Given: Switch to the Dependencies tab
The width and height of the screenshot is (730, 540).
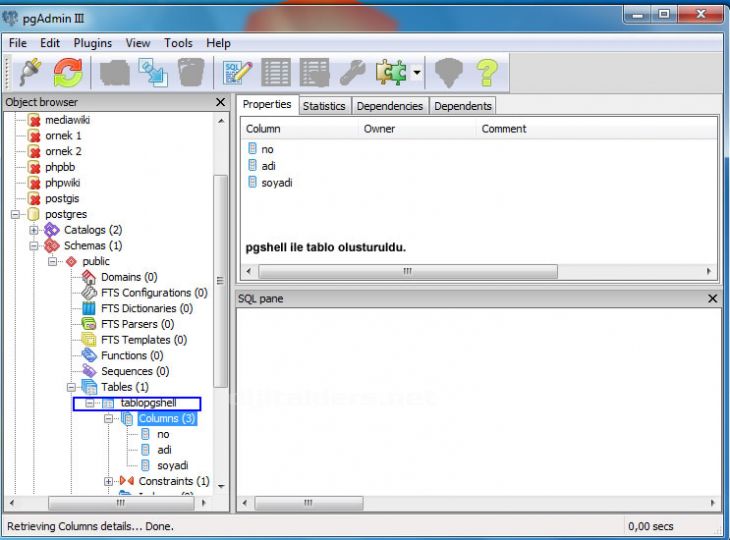Looking at the screenshot, I should 390,106.
